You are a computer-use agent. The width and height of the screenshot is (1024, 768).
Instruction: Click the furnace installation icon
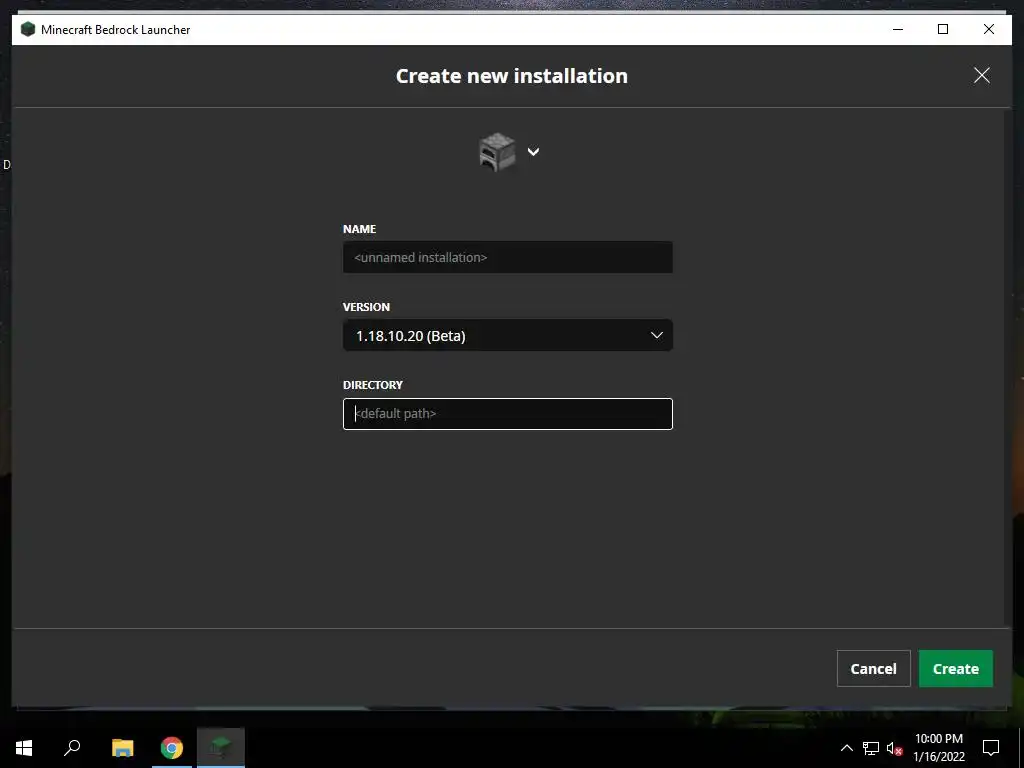[x=497, y=152]
